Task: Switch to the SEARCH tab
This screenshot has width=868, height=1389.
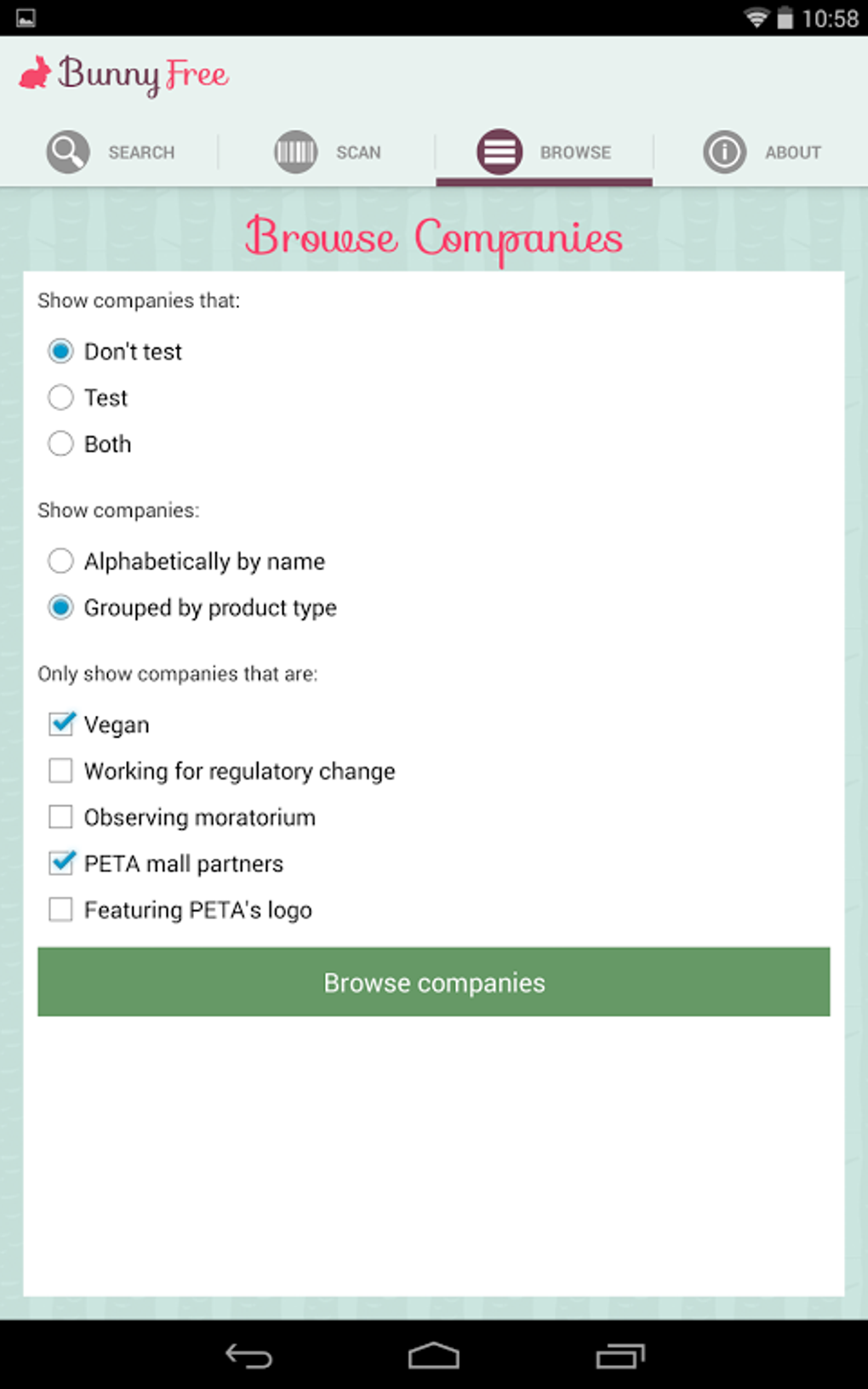Action: [x=140, y=153]
